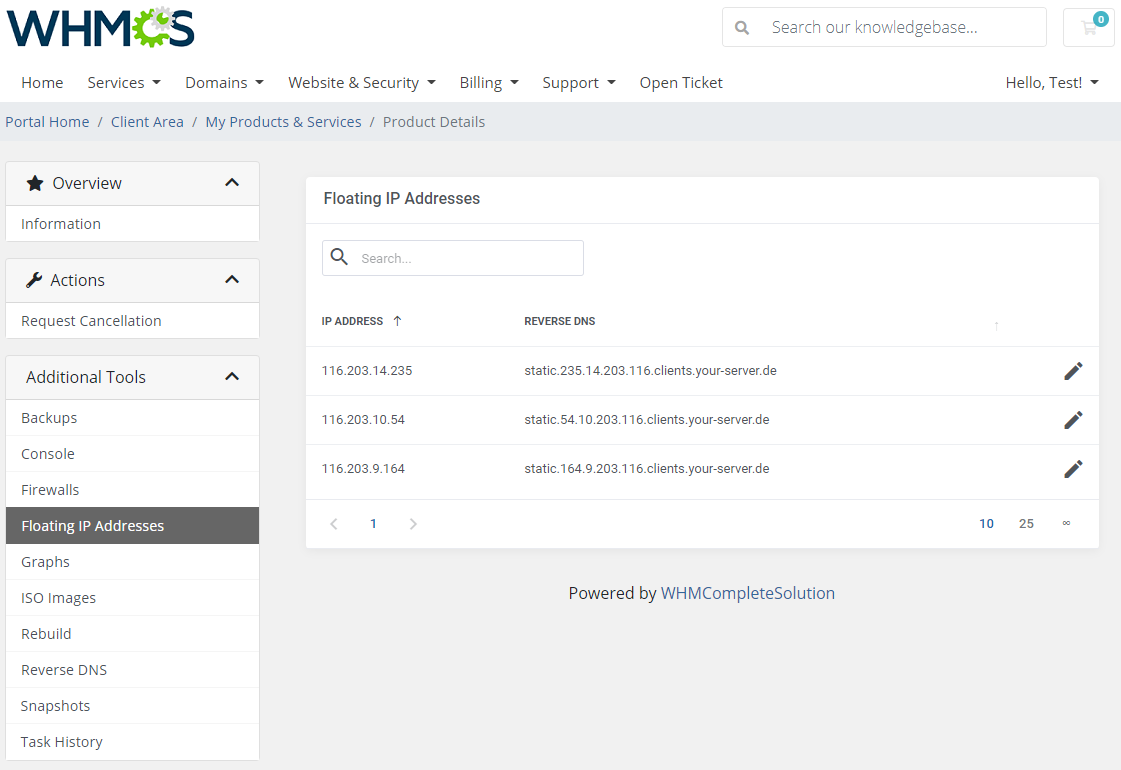The width and height of the screenshot is (1121, 770).
Task: Click static.164.9.203.116.clients.your-server.de text
Action: click(x=647, y=469)
